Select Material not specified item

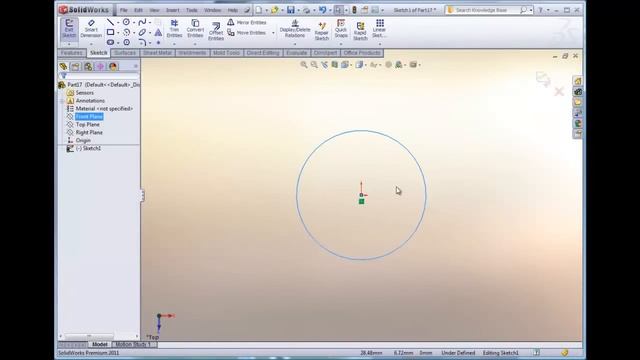[x=104, y=109]
